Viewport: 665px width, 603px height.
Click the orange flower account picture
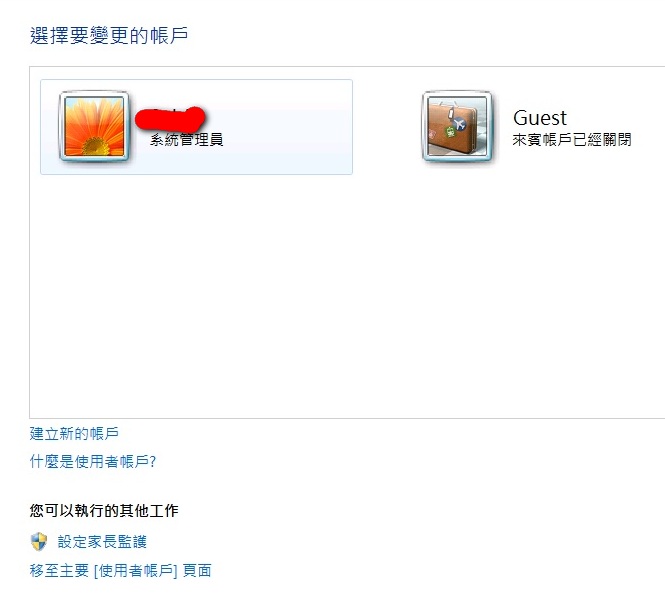tap(94, 126)
